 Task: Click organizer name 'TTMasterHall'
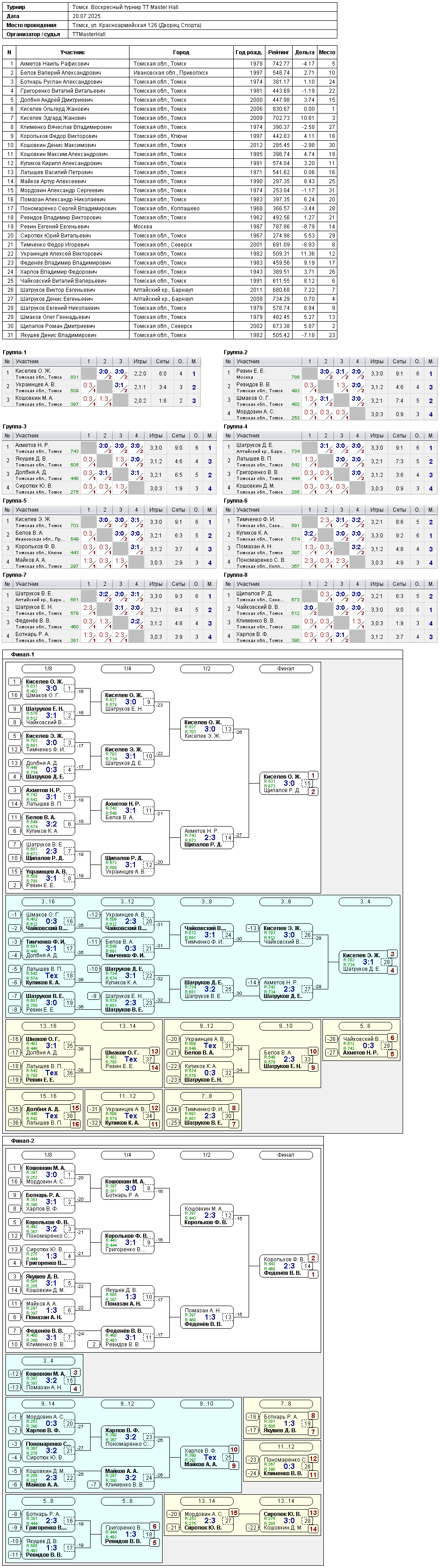88,35
